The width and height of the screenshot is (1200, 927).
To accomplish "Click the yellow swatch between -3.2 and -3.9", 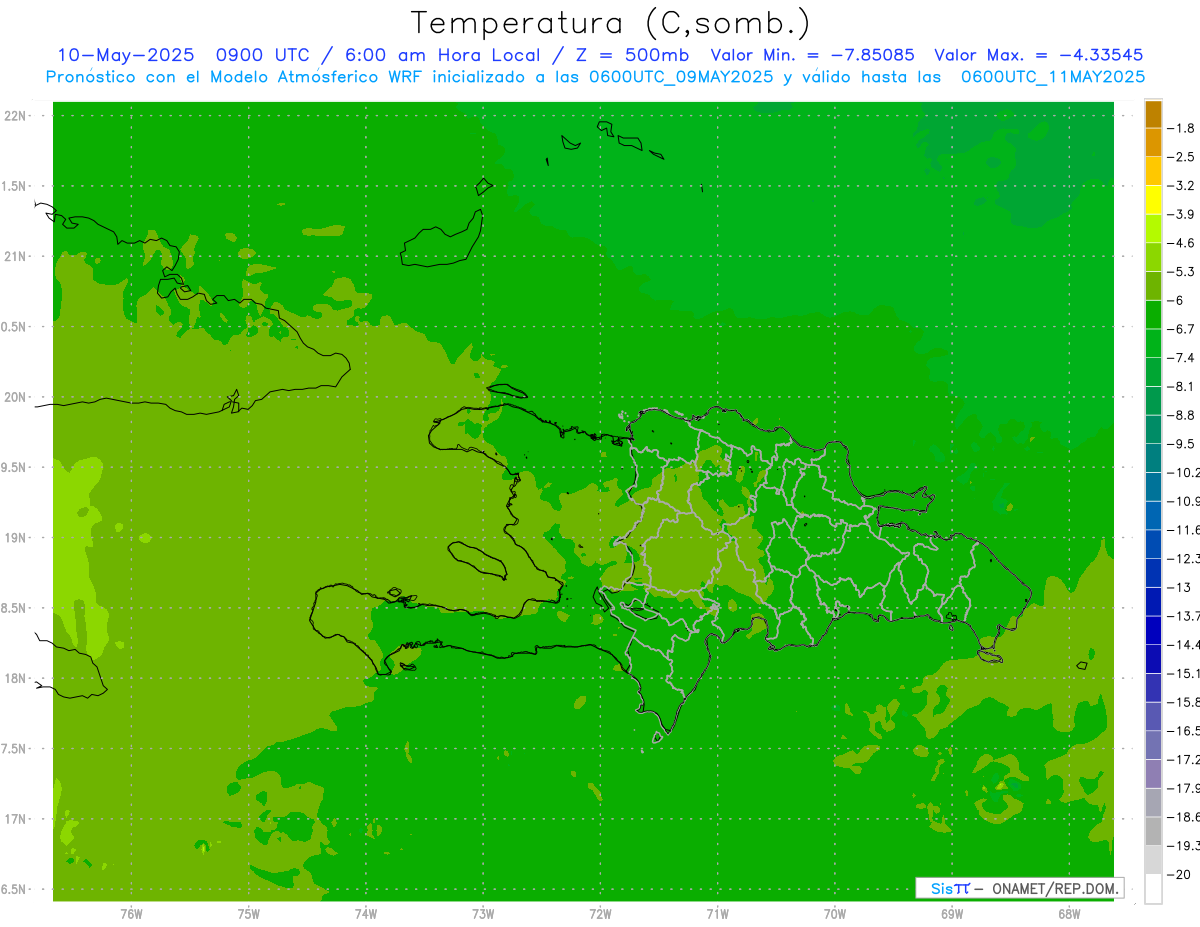I will pyautogui.click(x=1153, y=200).
